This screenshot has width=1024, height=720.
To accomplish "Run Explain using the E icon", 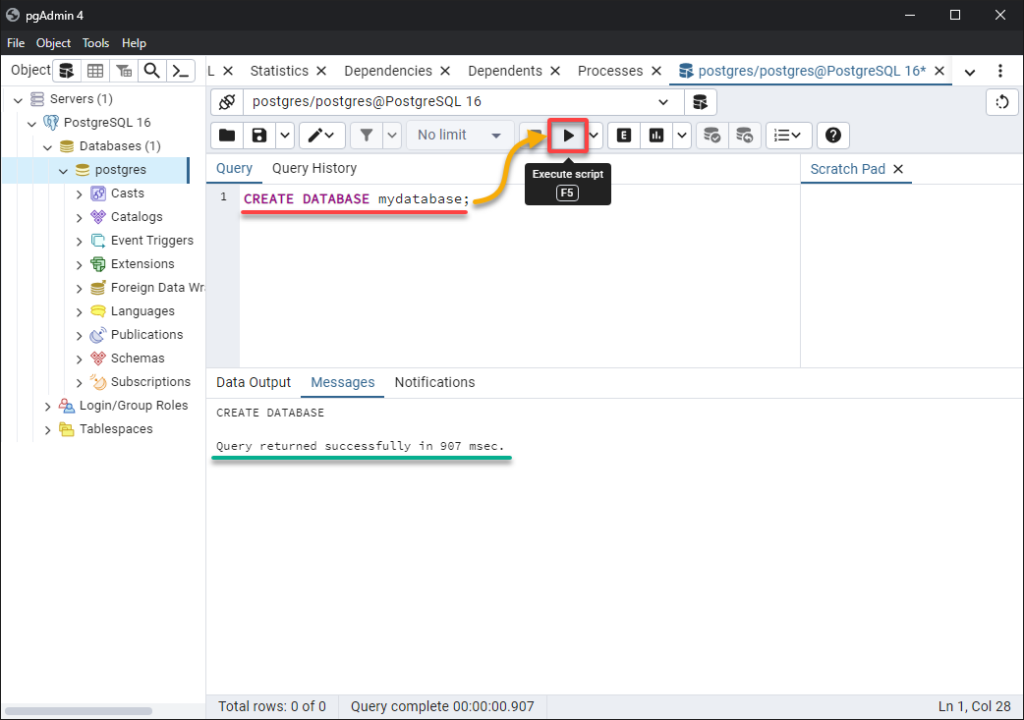I will click(623, 135).
